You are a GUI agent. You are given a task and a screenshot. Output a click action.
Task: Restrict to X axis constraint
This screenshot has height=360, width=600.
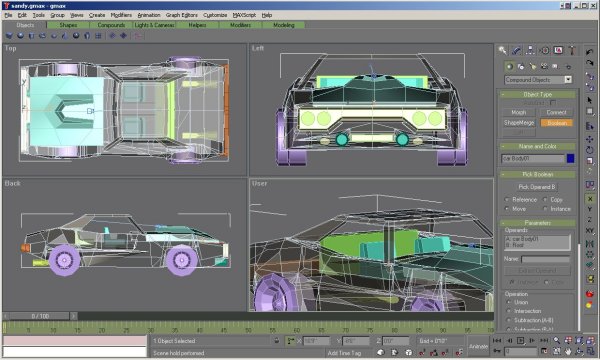coord(590,199)
